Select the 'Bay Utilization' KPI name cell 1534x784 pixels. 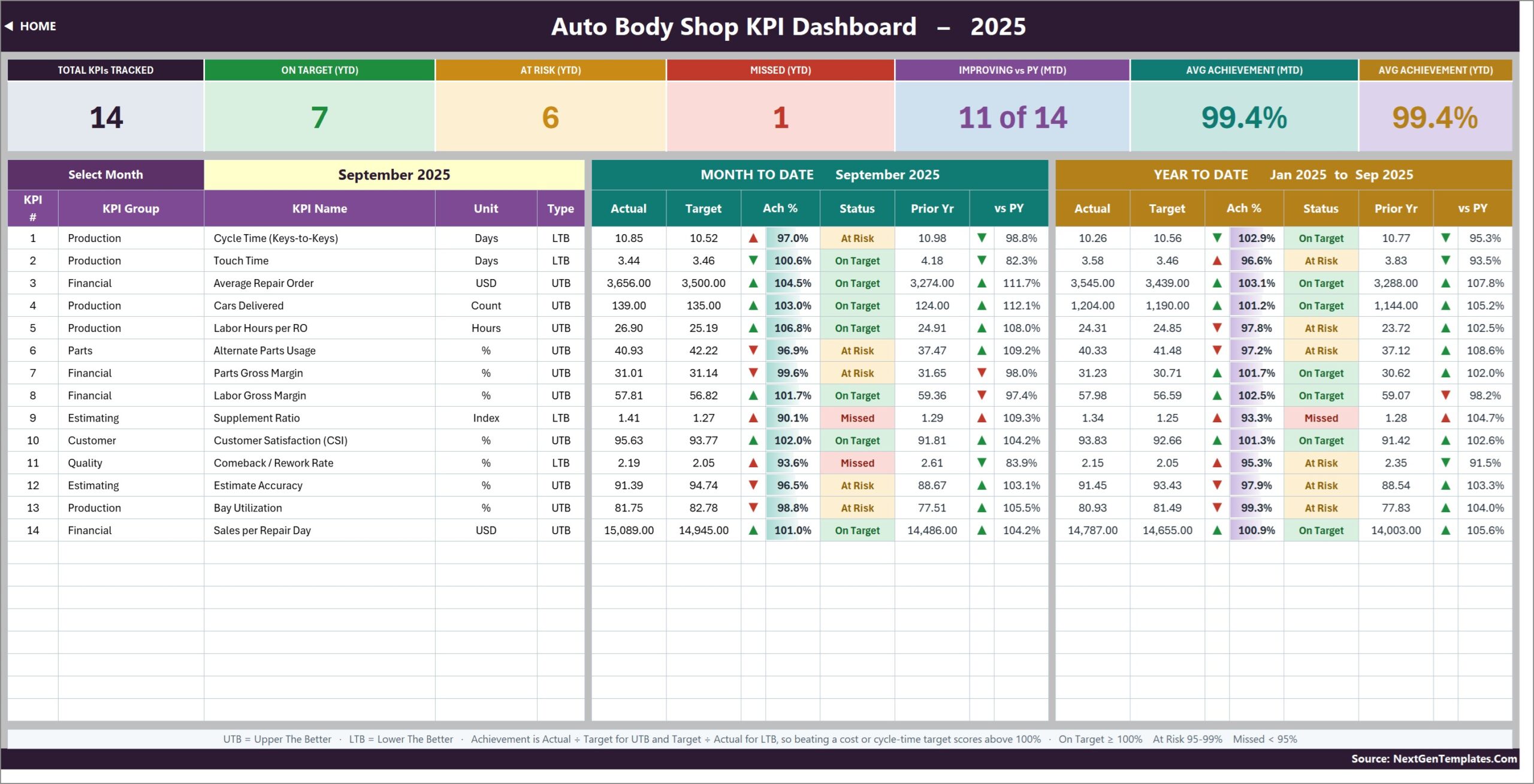(x=319, y=508)
